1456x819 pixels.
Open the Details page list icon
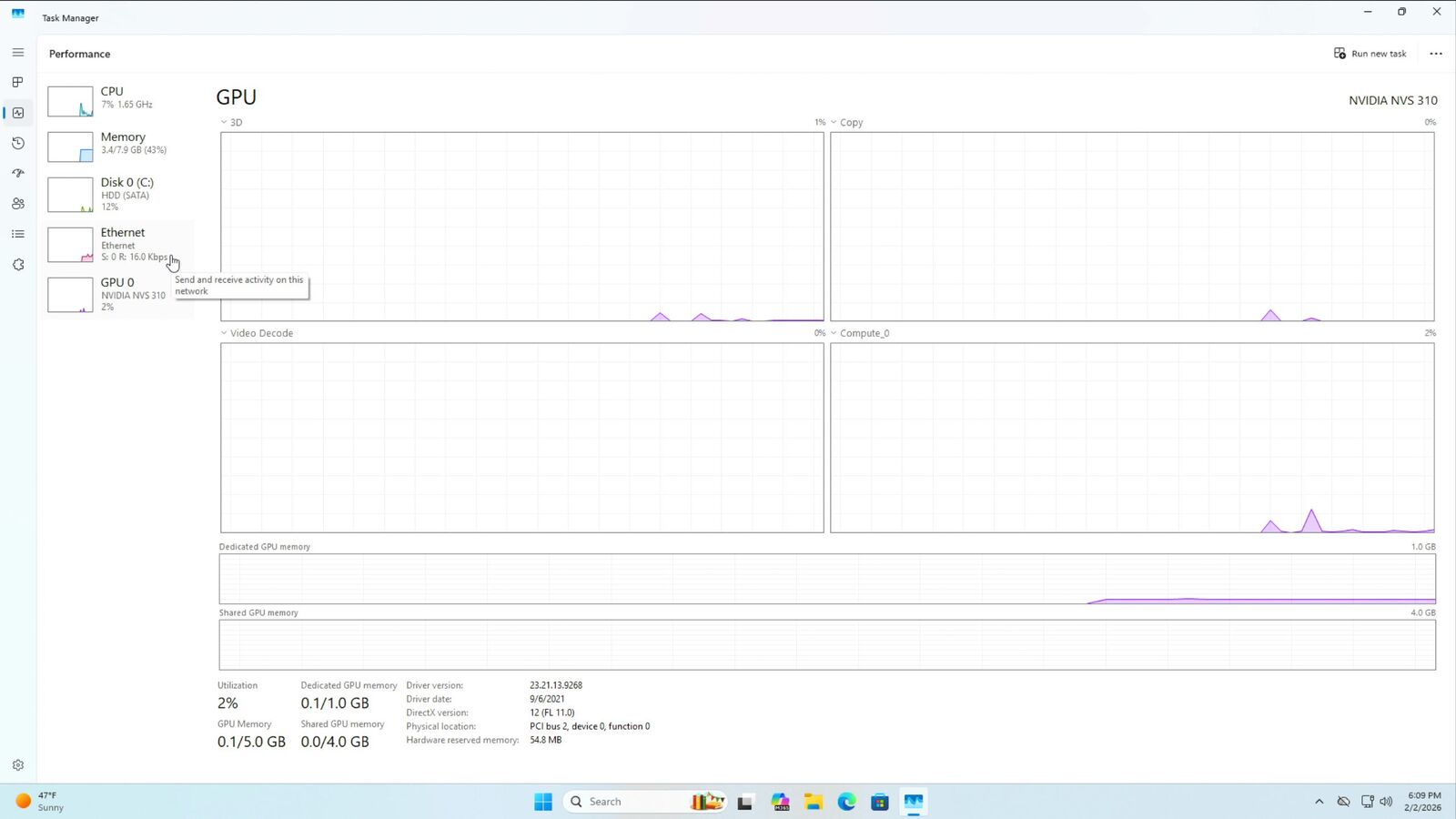click(x=17, y=234)
